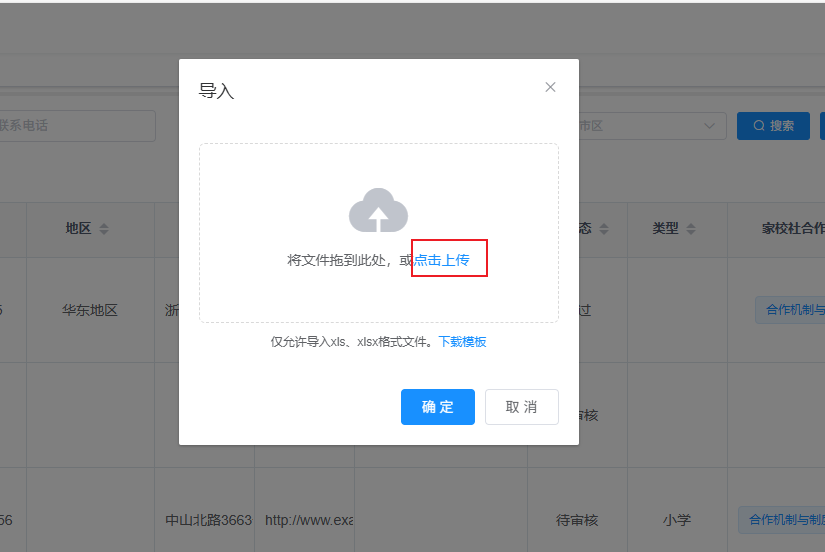Close the 导入 dialog with the X icon

tap(550, 87)
